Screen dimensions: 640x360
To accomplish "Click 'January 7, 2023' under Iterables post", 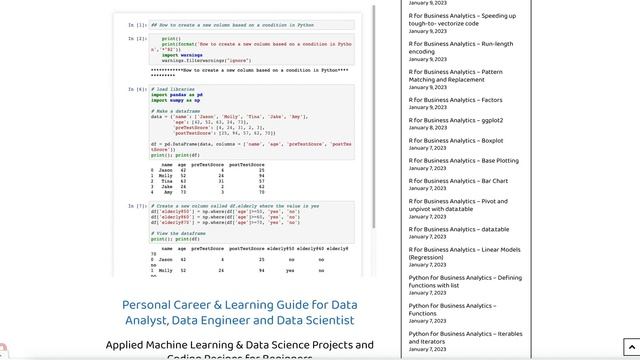I will click(x=427, y=350).
